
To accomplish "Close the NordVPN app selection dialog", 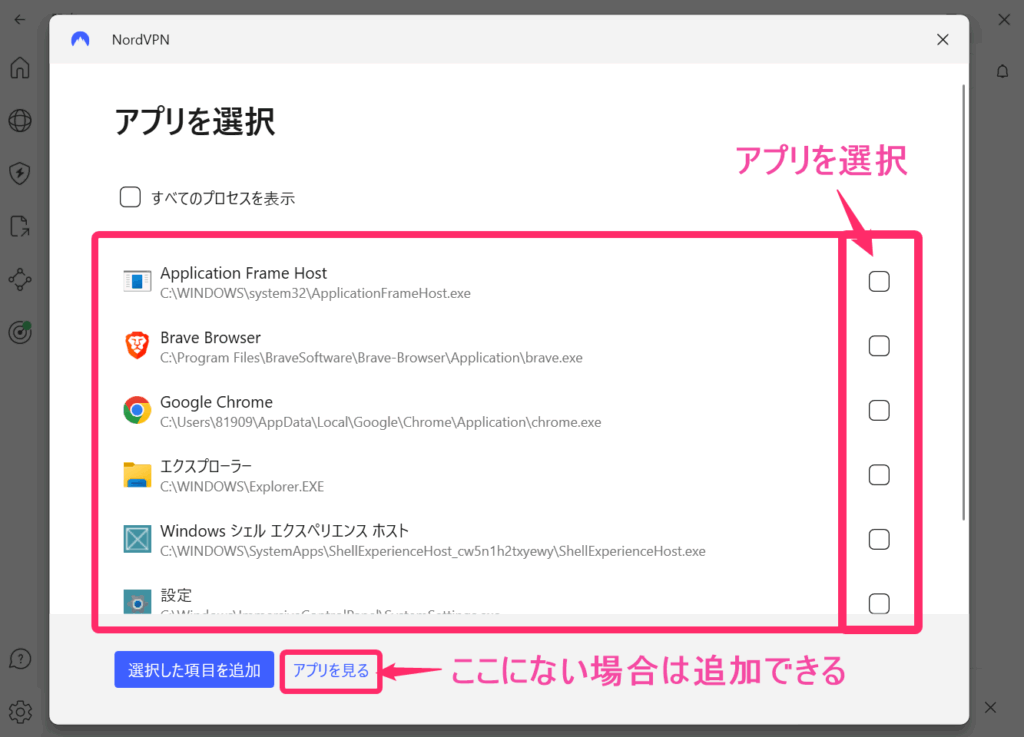I will click(942, 40).
